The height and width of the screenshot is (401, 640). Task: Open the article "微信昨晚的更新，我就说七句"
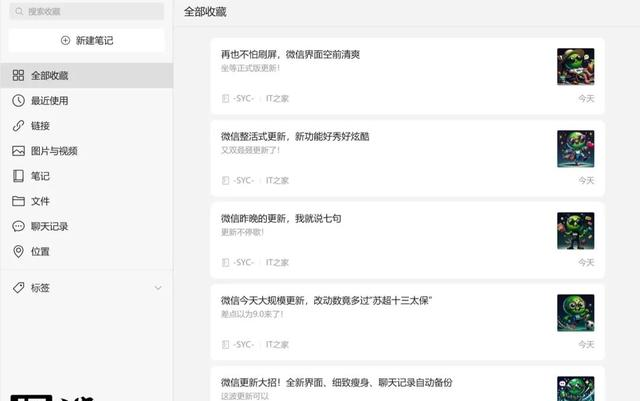coord(281,218)
